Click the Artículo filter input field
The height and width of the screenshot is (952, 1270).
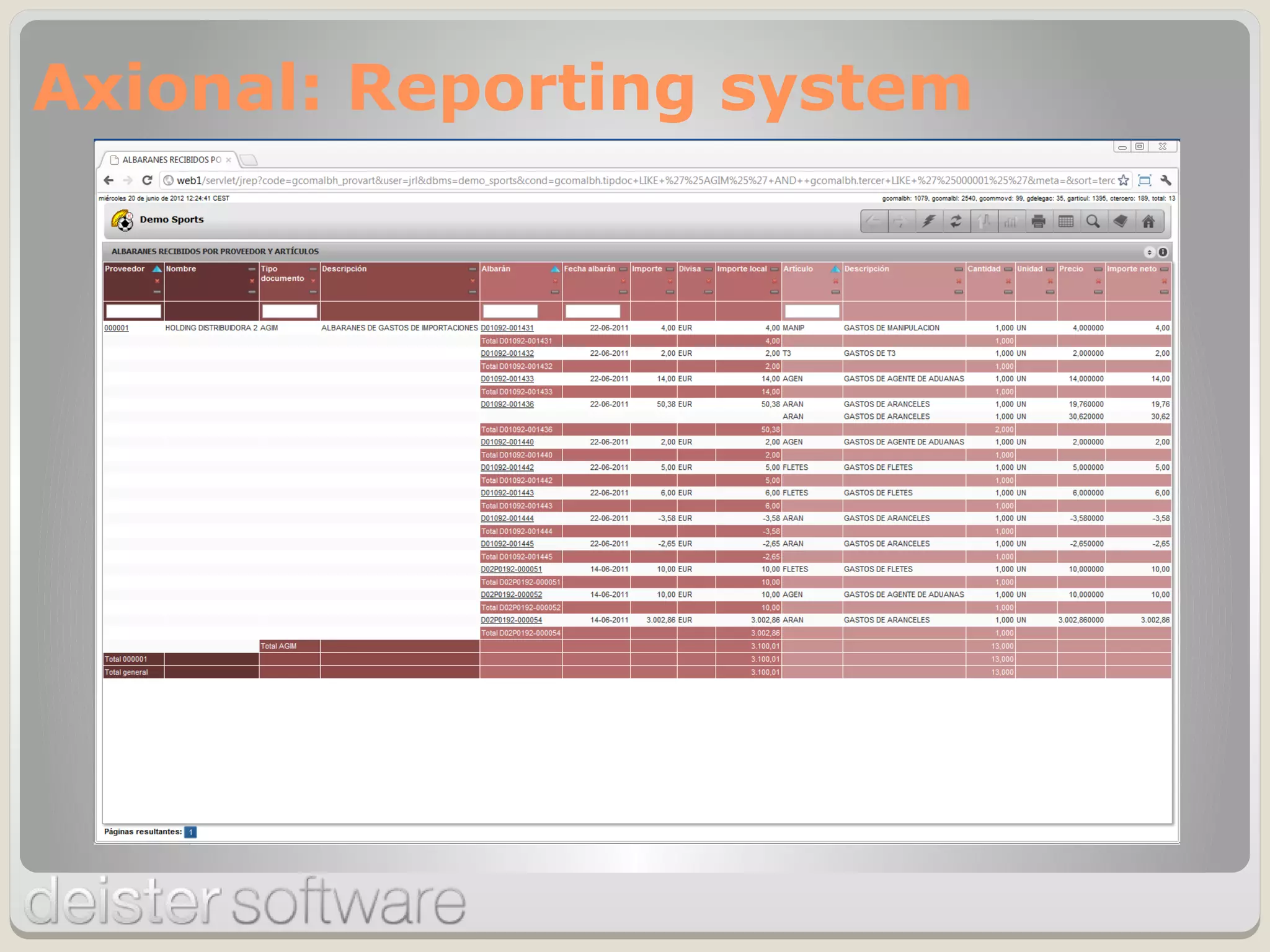click(x=812, y=311)
